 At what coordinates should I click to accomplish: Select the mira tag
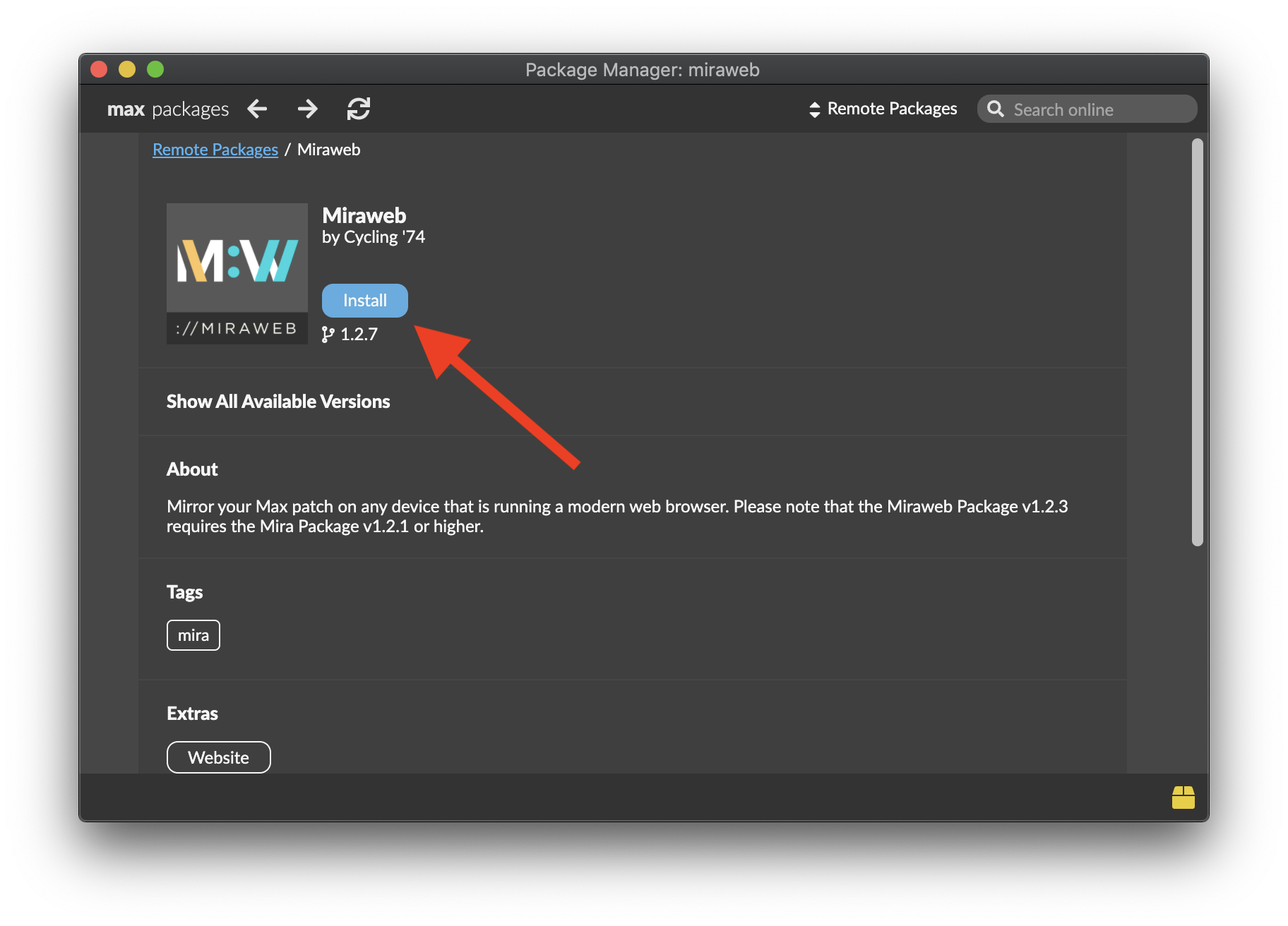click(x=193, y=635)
